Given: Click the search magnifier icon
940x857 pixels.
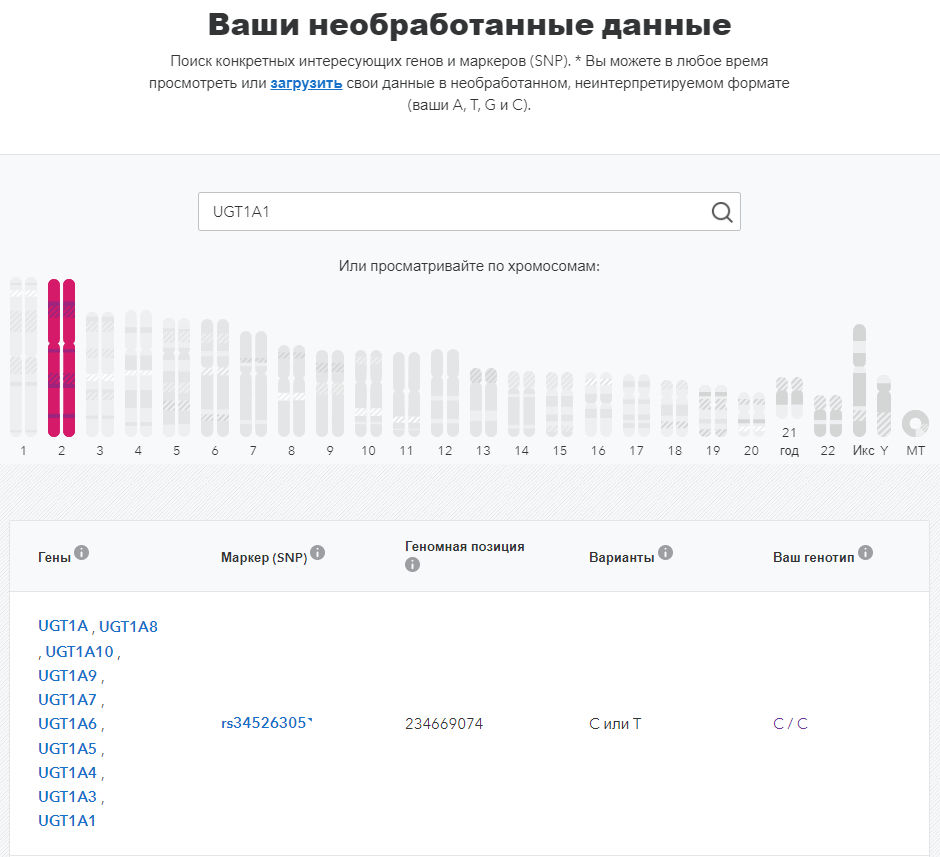Looking at the screenshot, I should coord(722,212).
